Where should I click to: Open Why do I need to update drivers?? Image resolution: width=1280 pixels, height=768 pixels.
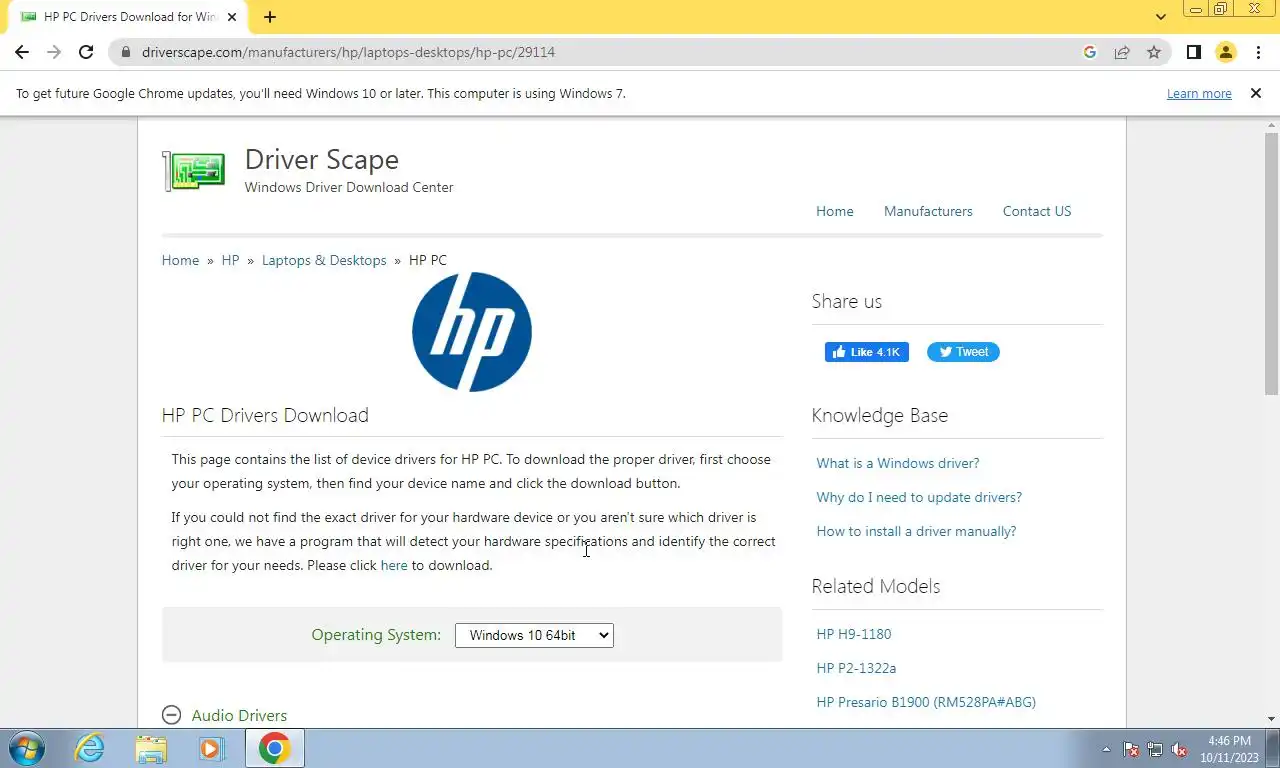click(919, 497)
